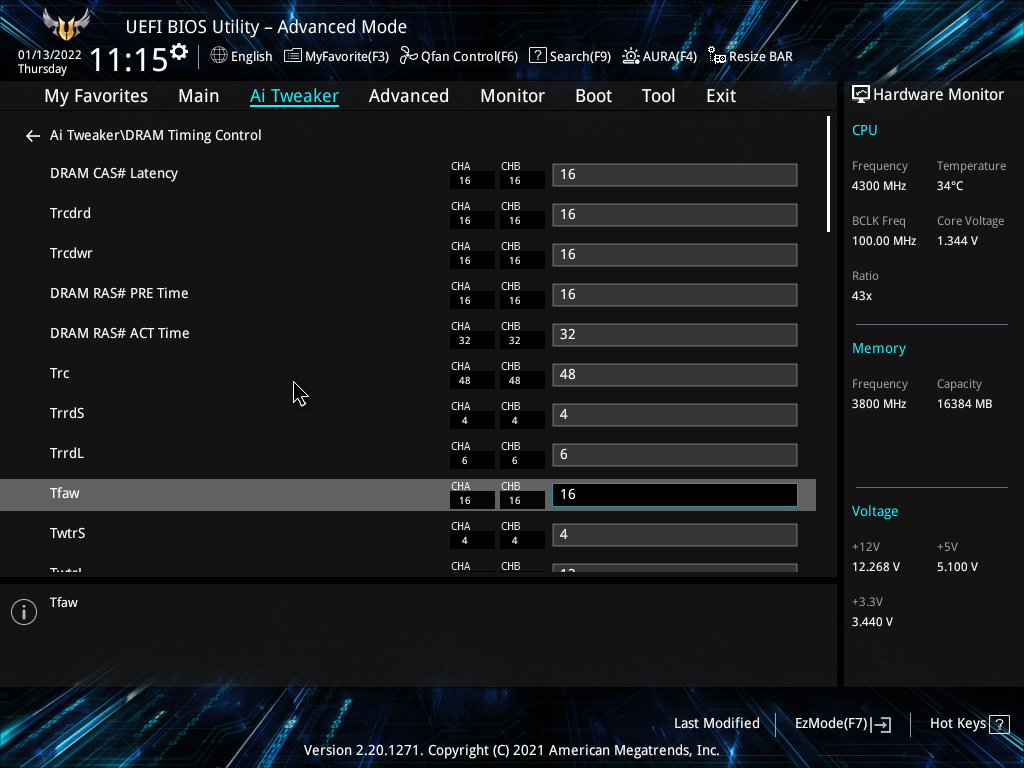Go to the Boot tab
Image resolution: width=1024 pixels, height=768 pixels.
[593, 96]
